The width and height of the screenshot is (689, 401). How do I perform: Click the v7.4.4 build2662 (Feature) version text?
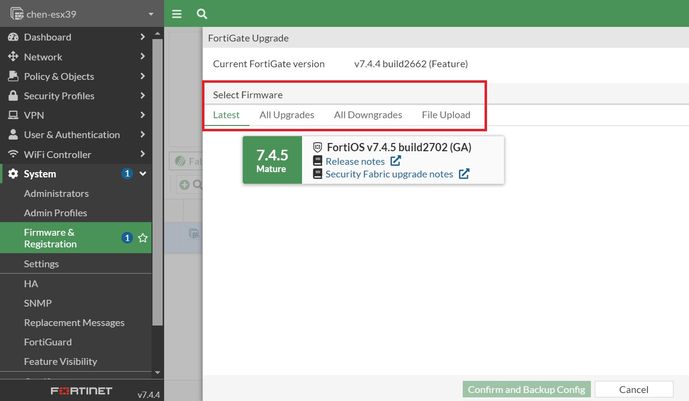click(x=411, y=64)
